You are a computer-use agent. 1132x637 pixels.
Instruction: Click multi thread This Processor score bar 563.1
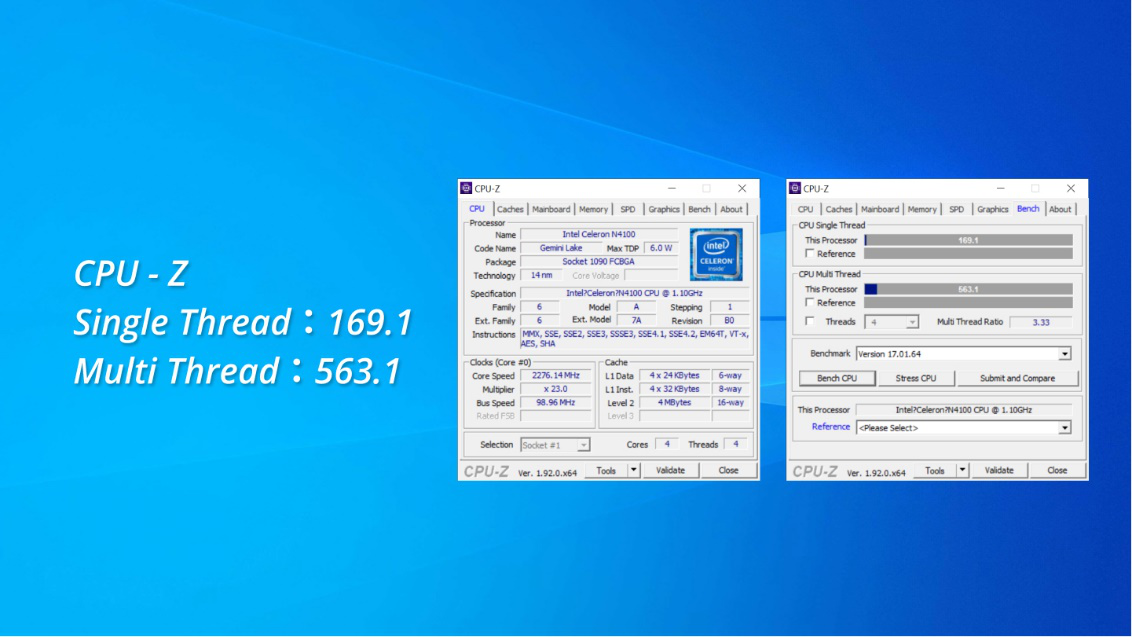click(968, 289)
